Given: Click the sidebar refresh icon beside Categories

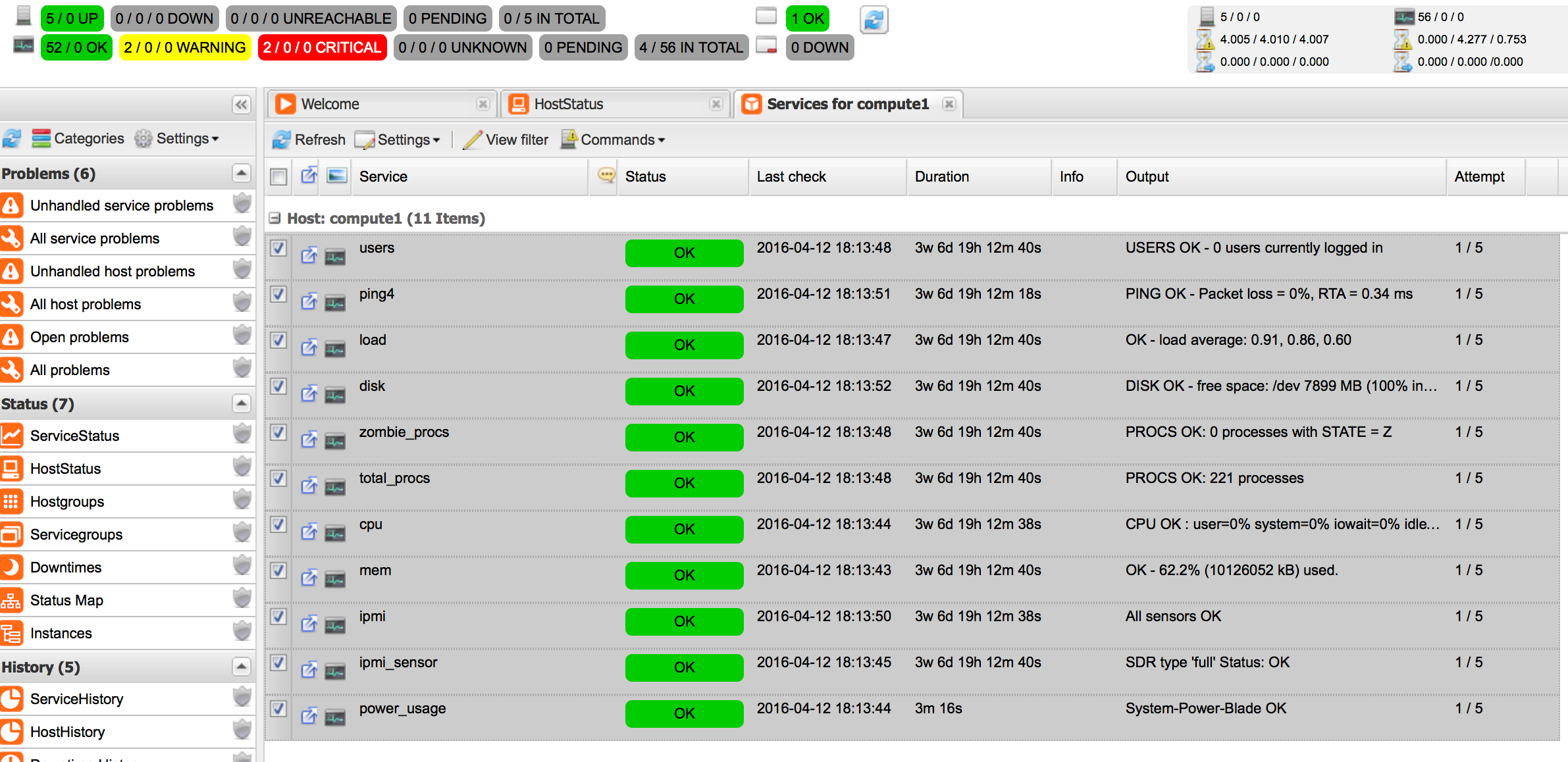Looking at the screenshot, I should coord(12,138).
